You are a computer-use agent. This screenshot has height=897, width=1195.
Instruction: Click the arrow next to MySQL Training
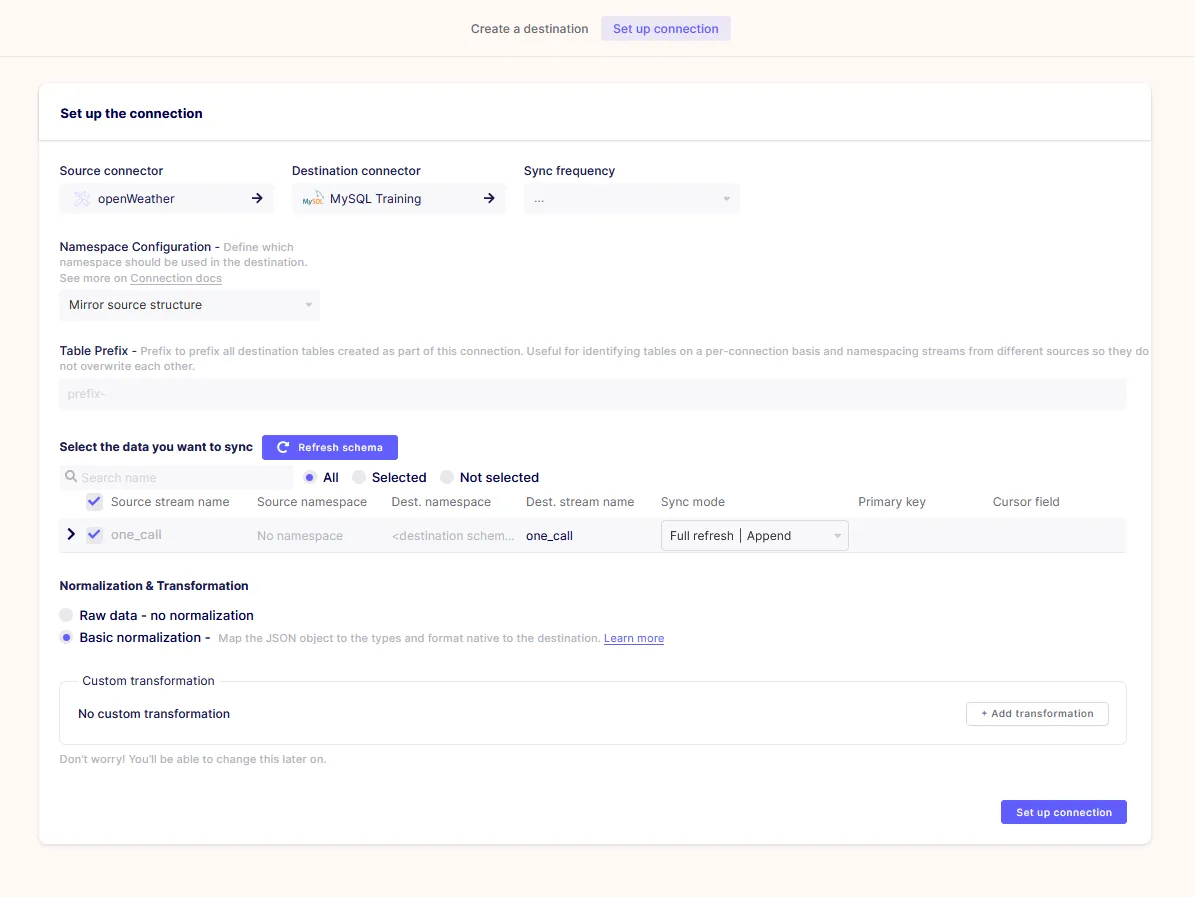click(489, 198)
